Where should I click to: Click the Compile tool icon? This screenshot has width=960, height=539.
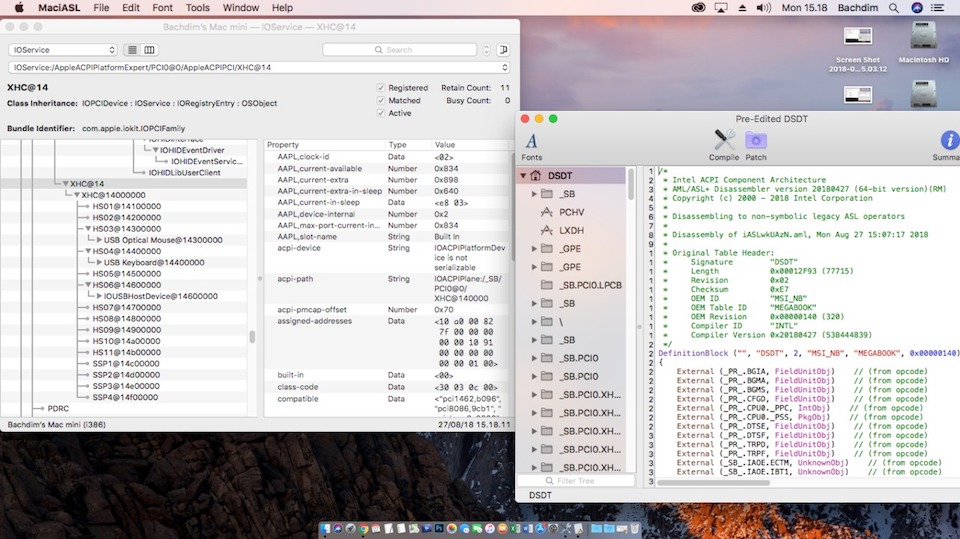[724, 142]
